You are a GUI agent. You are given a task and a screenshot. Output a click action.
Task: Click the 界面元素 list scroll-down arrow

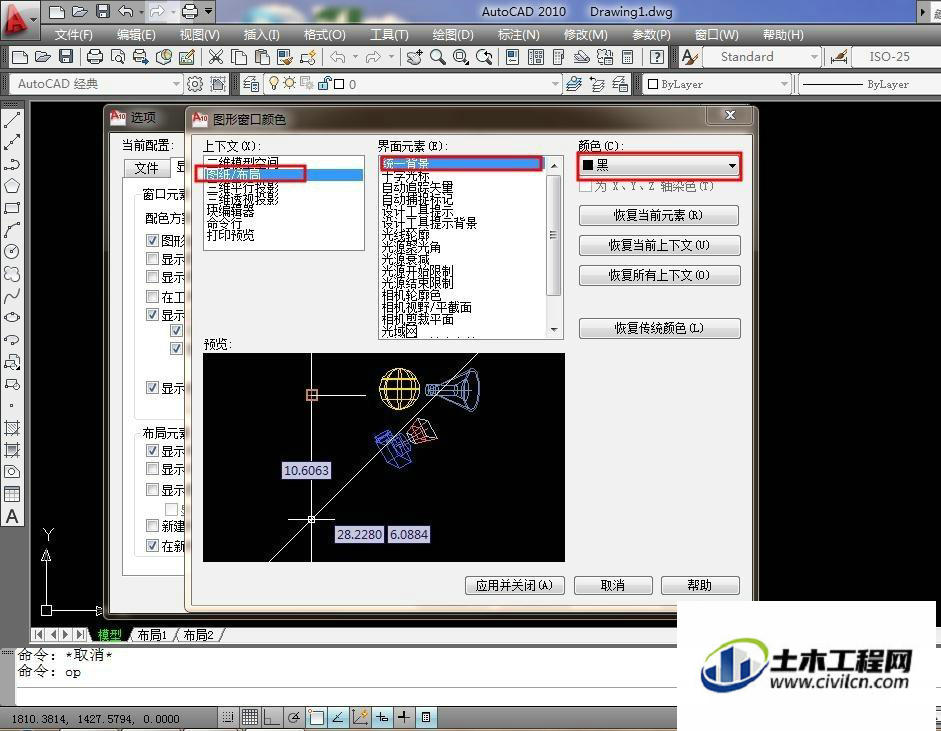pyautogui.click(x=554, y=329)
